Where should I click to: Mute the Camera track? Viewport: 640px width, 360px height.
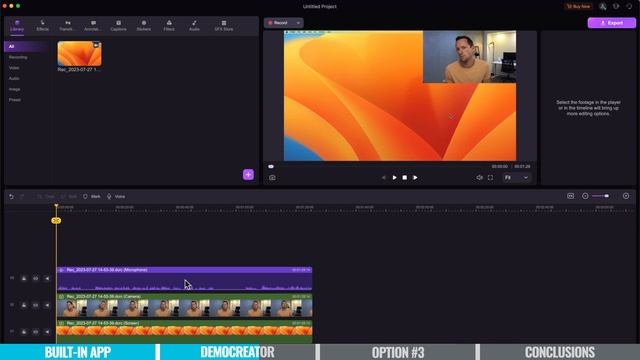pos(47,305)
